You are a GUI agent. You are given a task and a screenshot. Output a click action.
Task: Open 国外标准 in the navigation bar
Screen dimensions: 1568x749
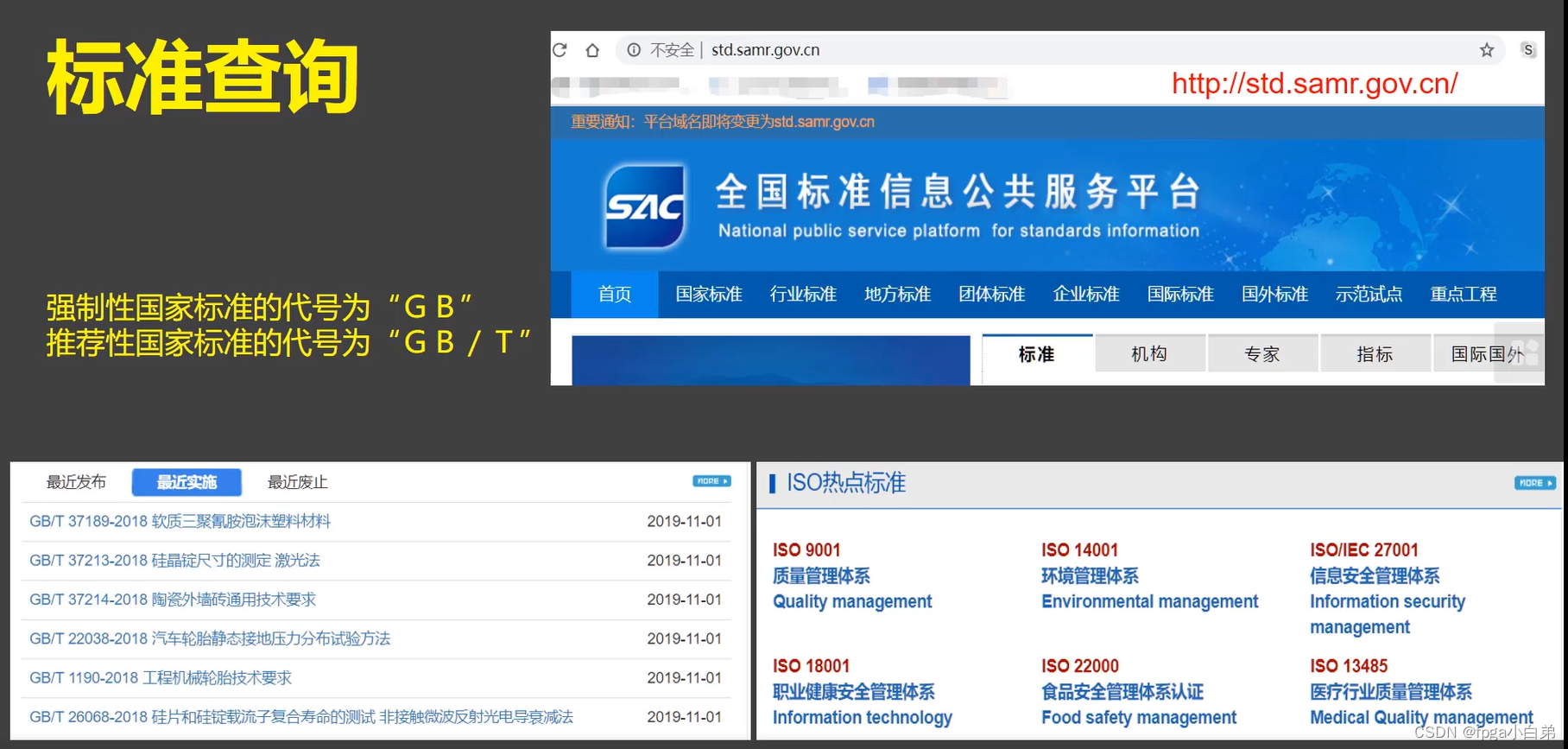point(1274,295)
